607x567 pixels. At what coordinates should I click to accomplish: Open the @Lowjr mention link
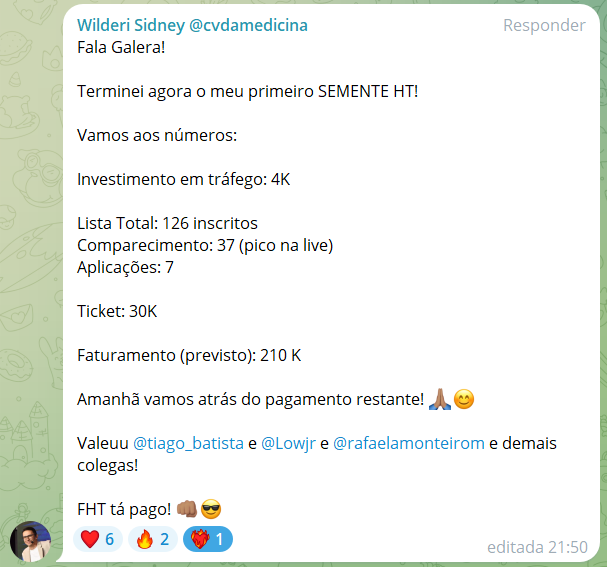click(288, 444)
